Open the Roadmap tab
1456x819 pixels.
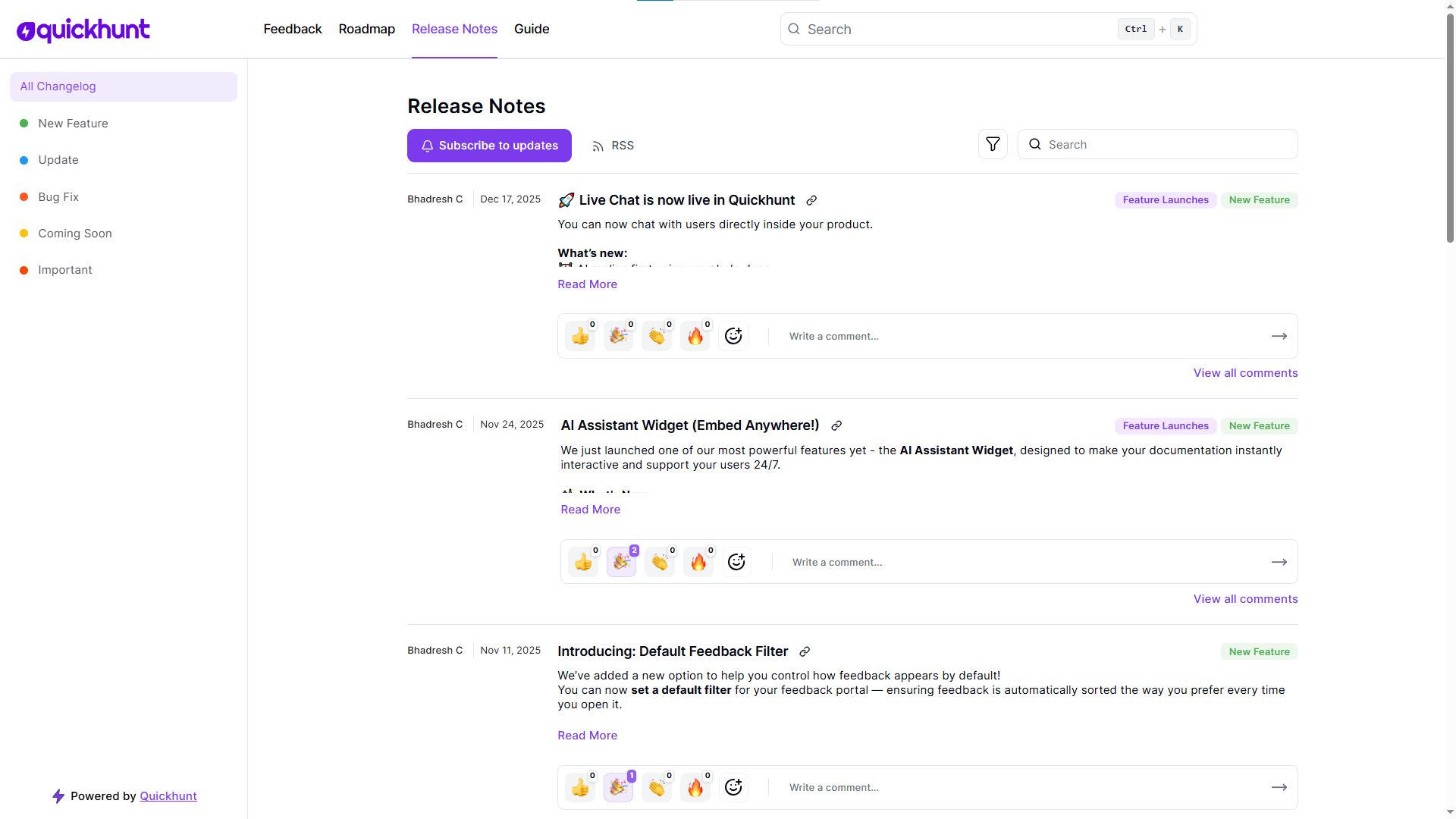point(367,29)
